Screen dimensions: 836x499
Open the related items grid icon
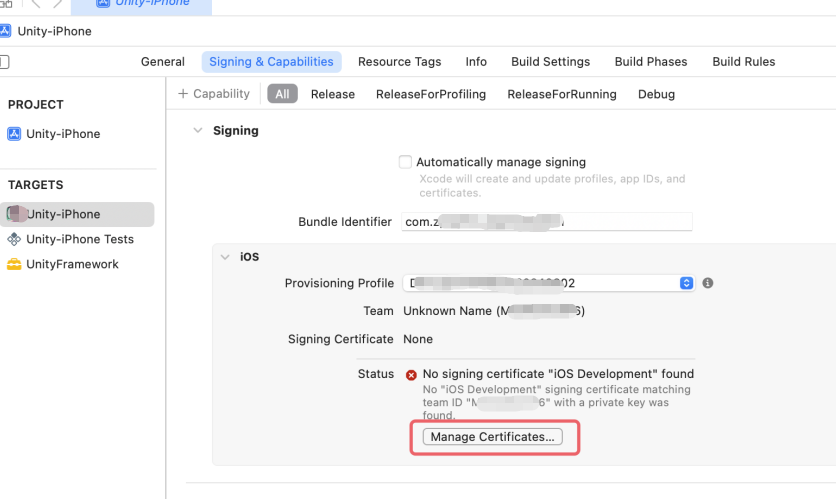point(6,4)
